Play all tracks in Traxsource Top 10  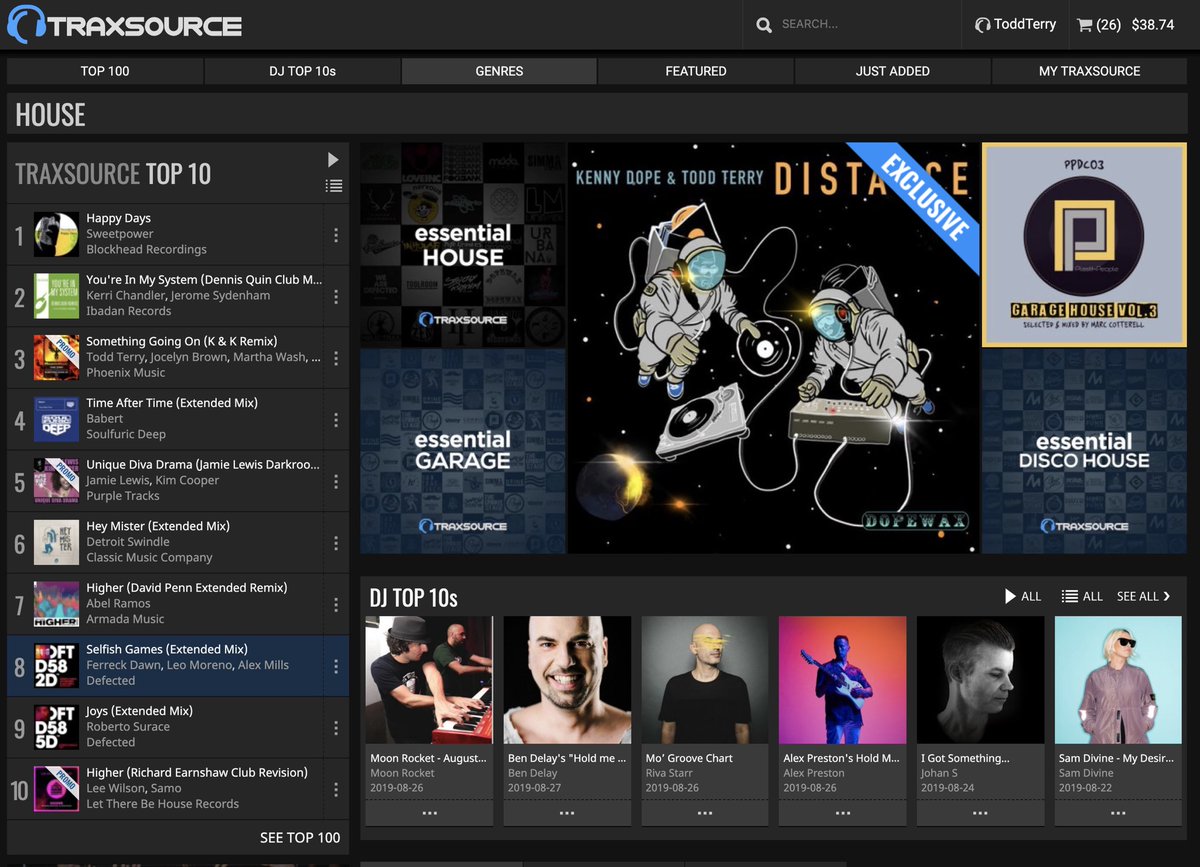[x=333, y=159]
